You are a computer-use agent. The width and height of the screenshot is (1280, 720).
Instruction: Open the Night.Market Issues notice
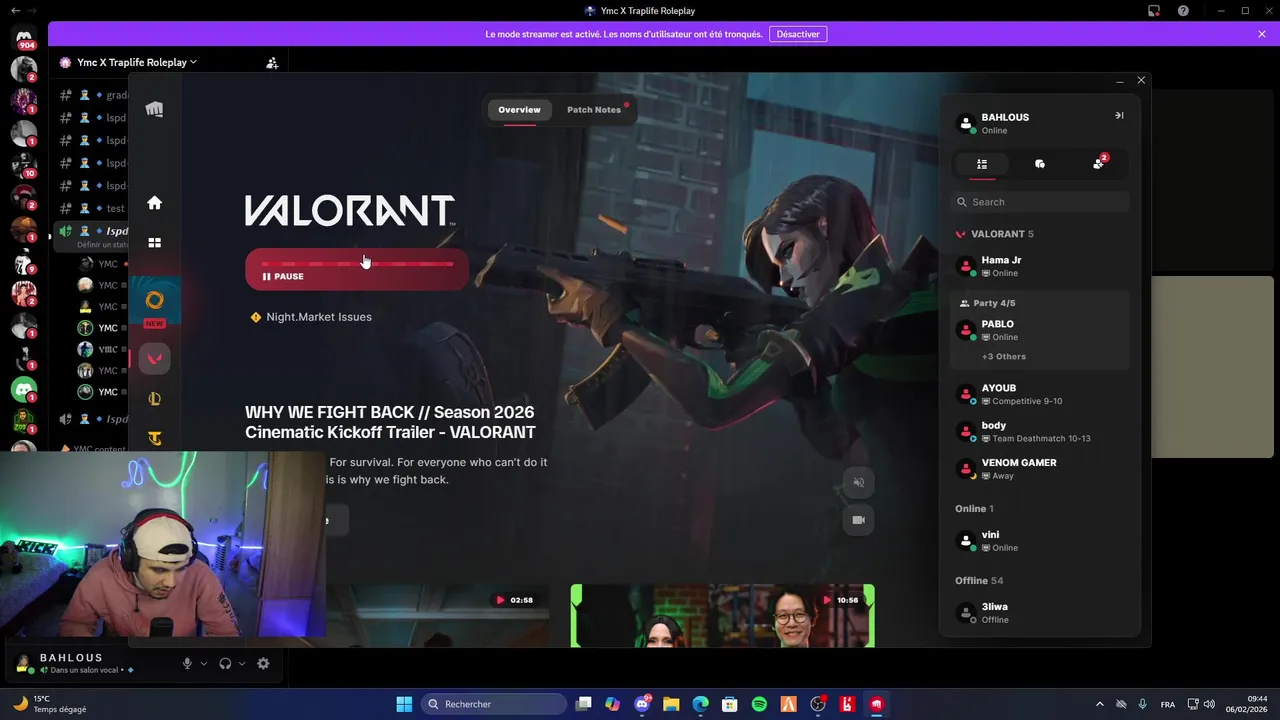311,317
